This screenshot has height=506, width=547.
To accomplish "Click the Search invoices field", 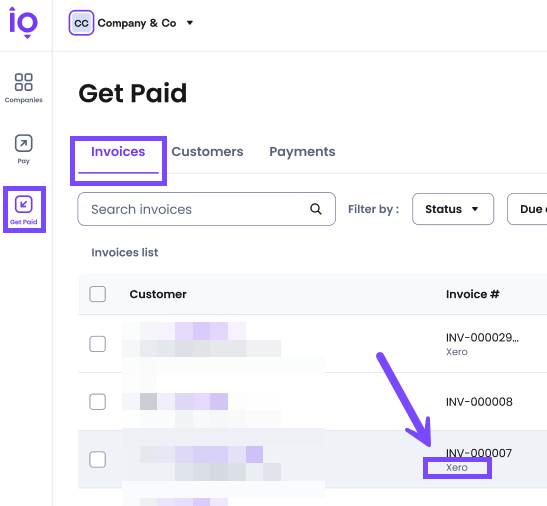I will click(x=207, y=209).
